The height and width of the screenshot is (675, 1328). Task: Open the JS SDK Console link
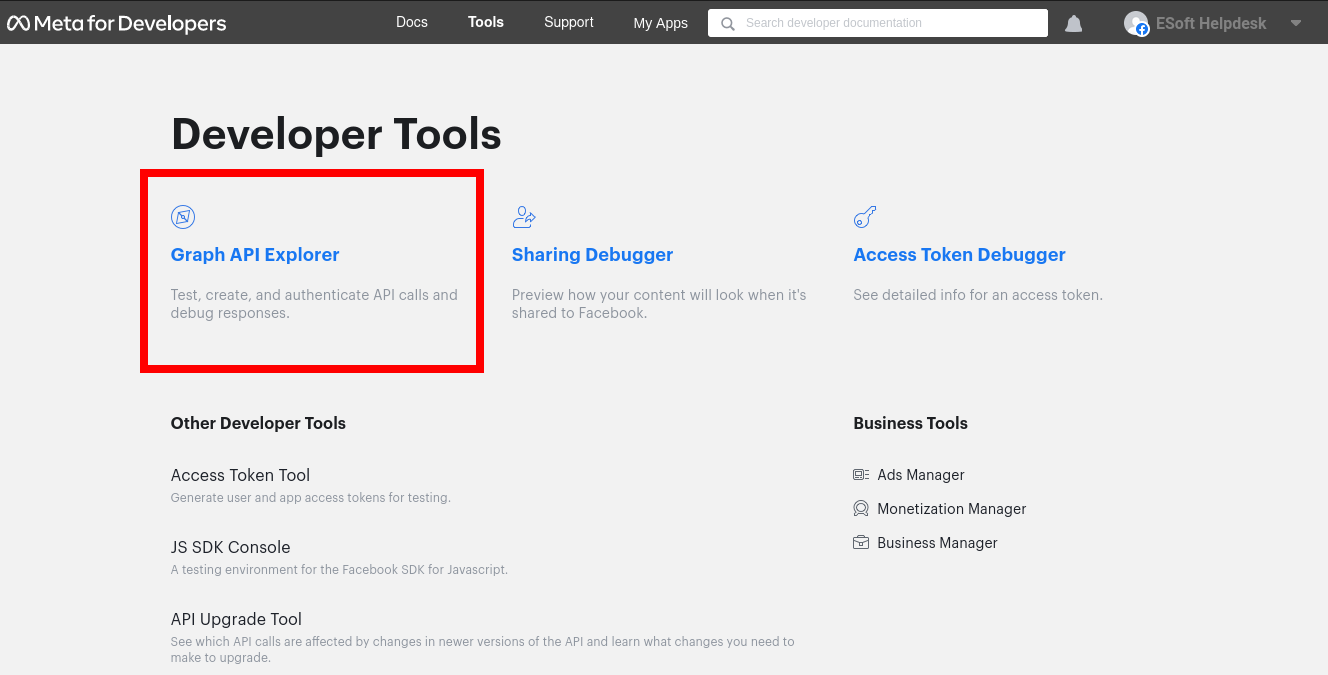pyautogui.click(x=230, y=547)
